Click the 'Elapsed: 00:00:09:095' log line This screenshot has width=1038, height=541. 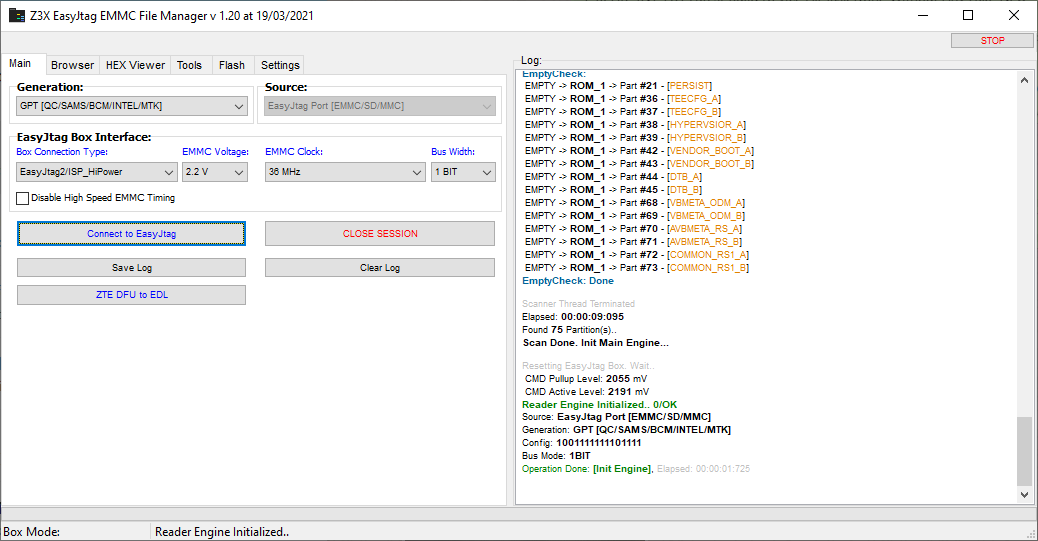573,317
